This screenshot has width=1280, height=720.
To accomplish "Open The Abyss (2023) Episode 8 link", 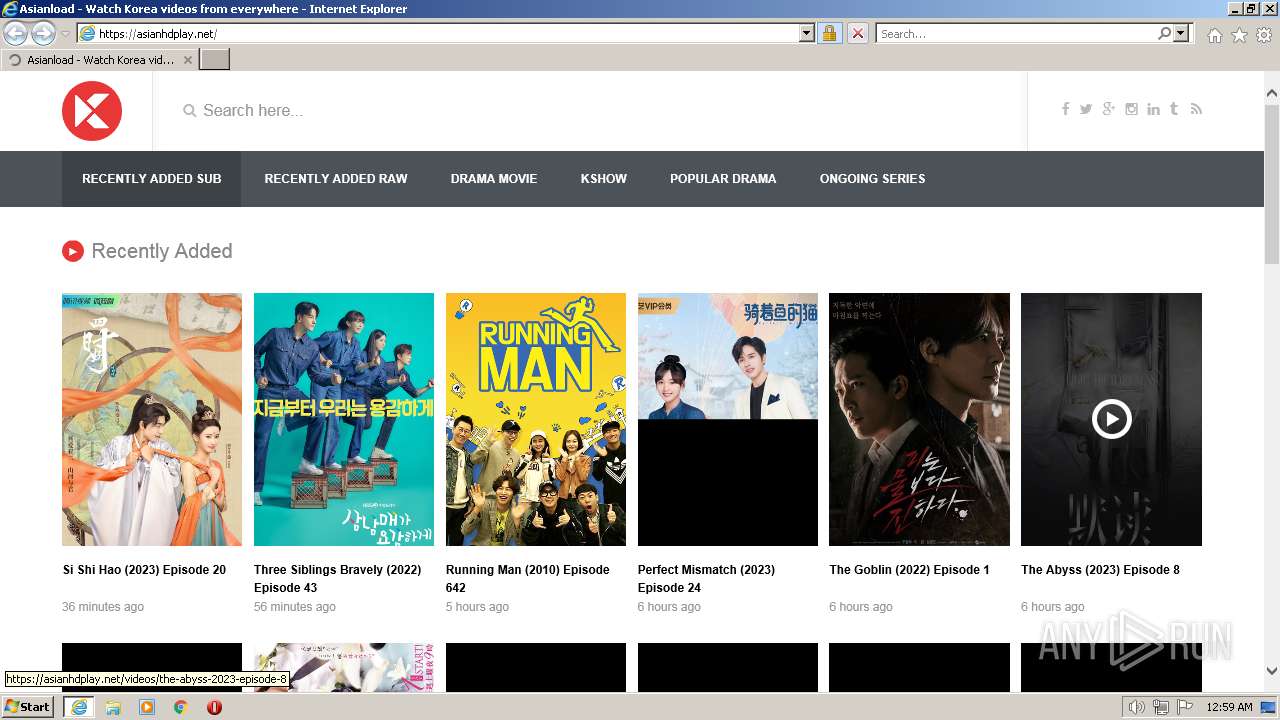I will tap(1100, 570).
